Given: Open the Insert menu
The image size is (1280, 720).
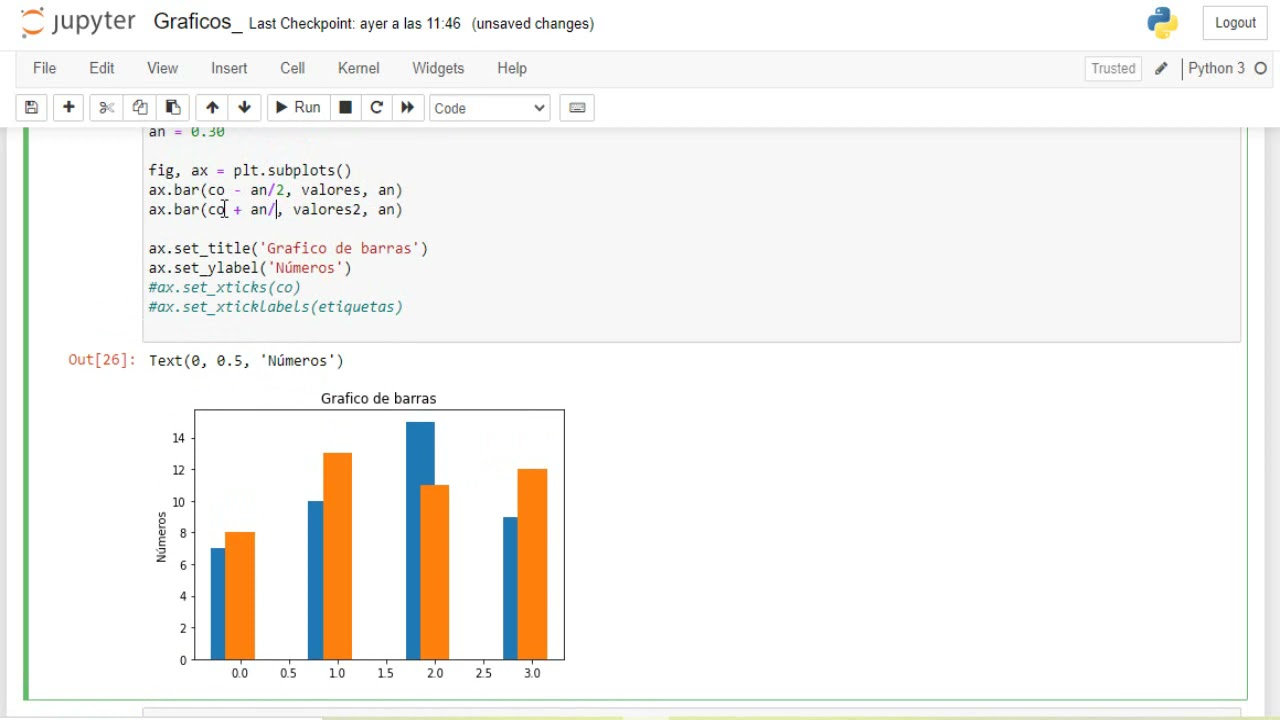Looking at the screenshot, I should point(229,68).
